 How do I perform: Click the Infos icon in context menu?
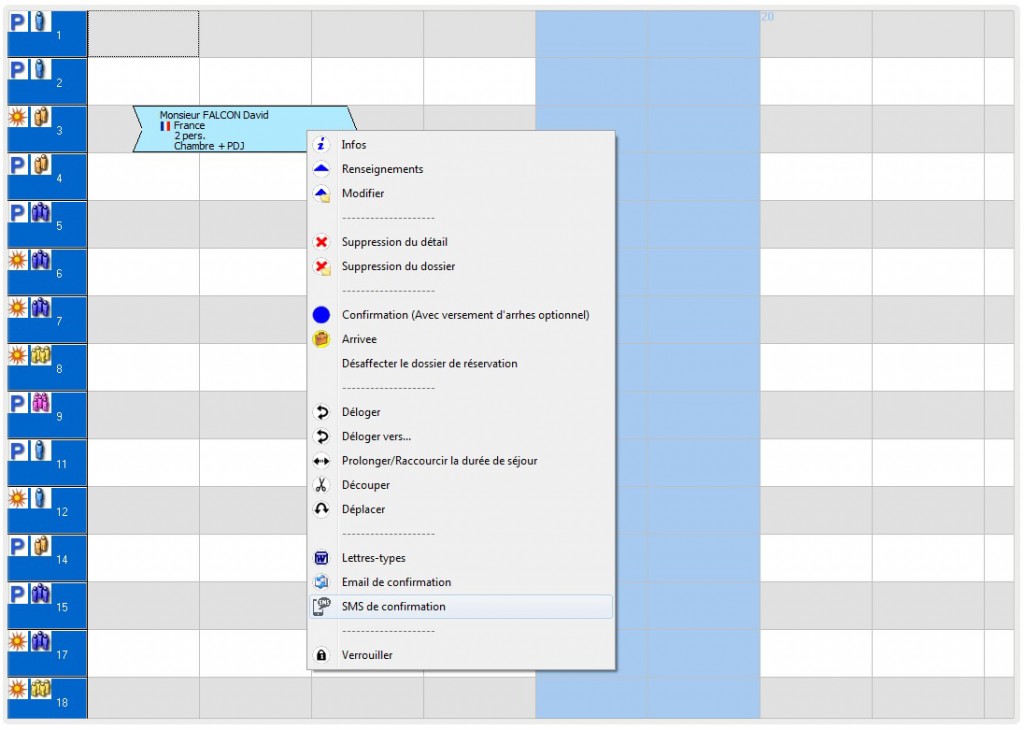coord(322,145)
